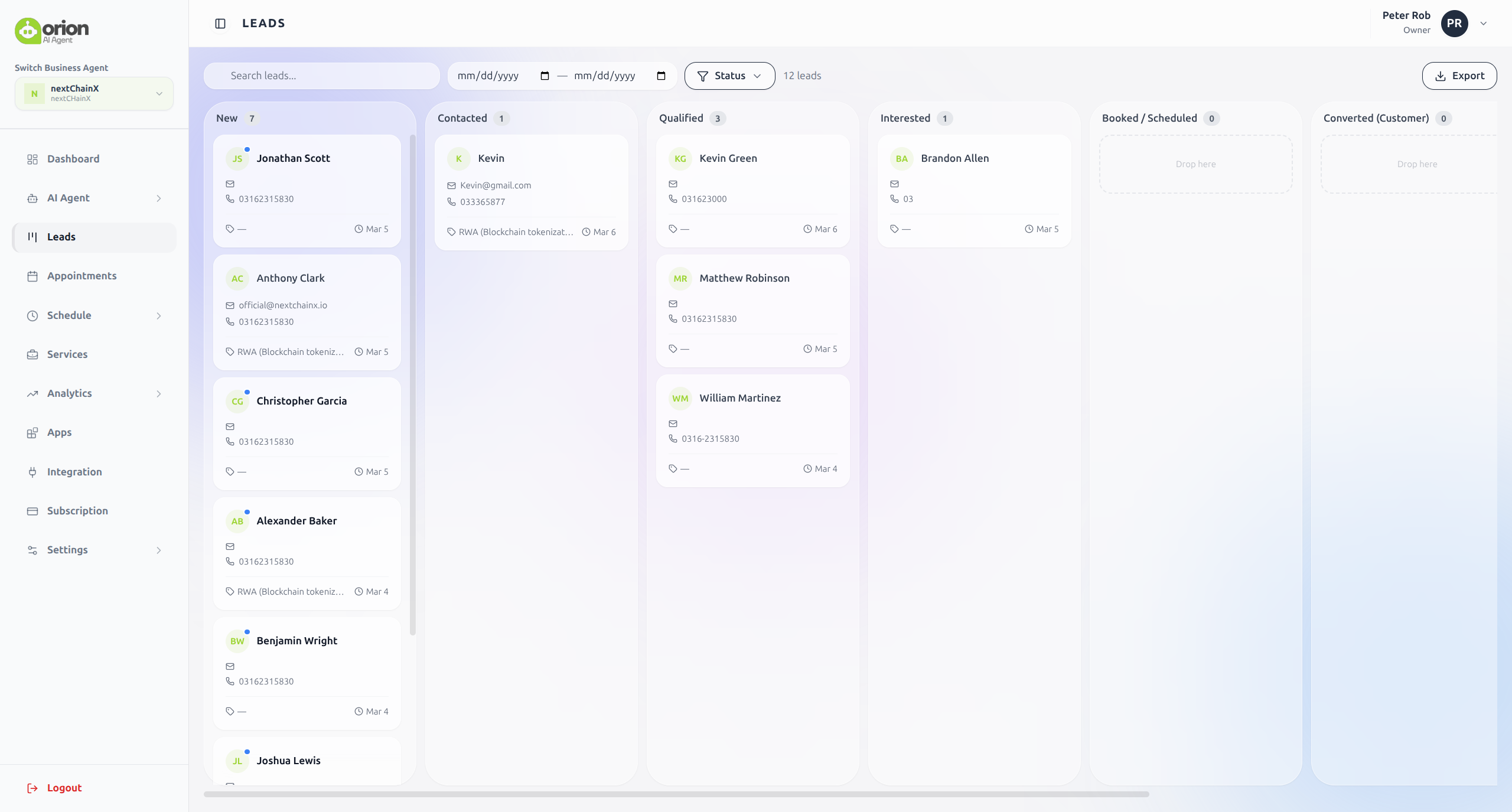Expand the Analytics sidebar submenu

pos(158,393)
